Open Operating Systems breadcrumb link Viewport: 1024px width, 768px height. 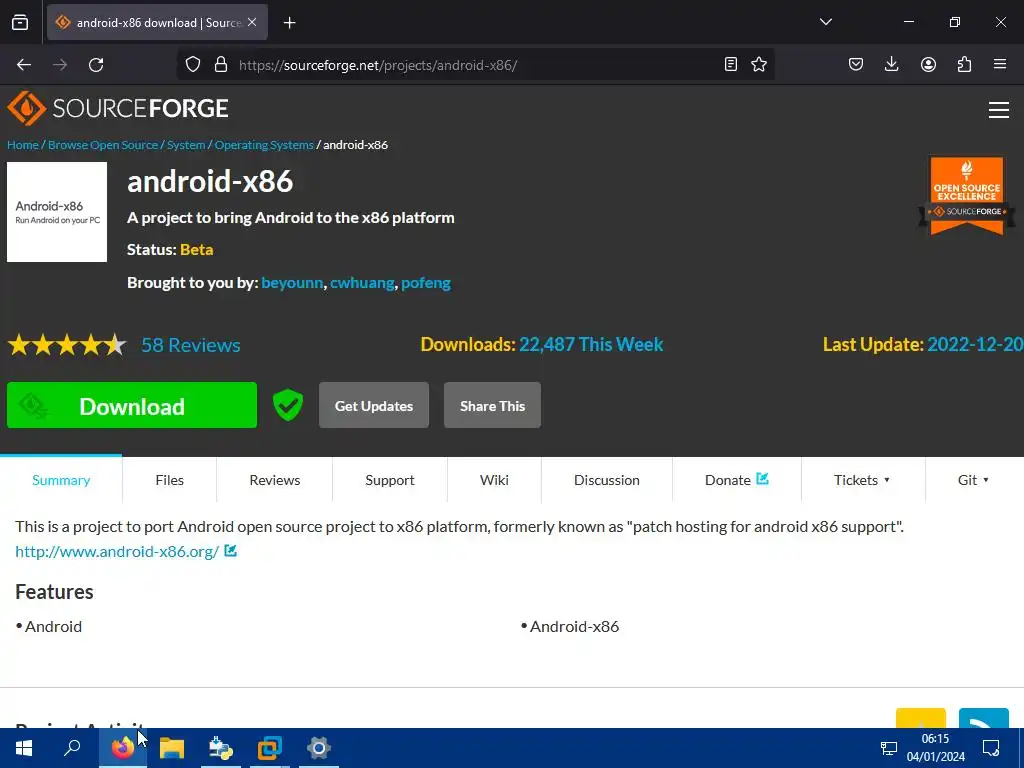(x=264, y=145)
